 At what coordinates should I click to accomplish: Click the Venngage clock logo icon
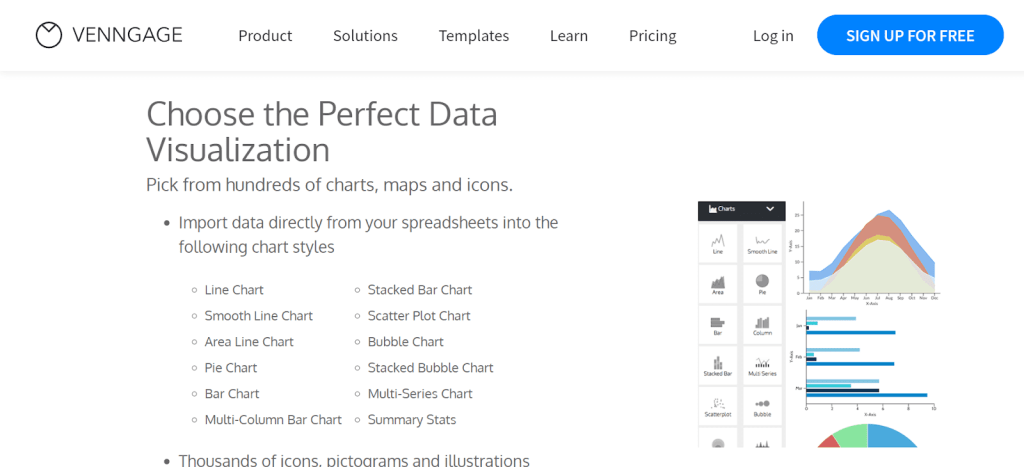pyautogui.click(x=49, y=36)
